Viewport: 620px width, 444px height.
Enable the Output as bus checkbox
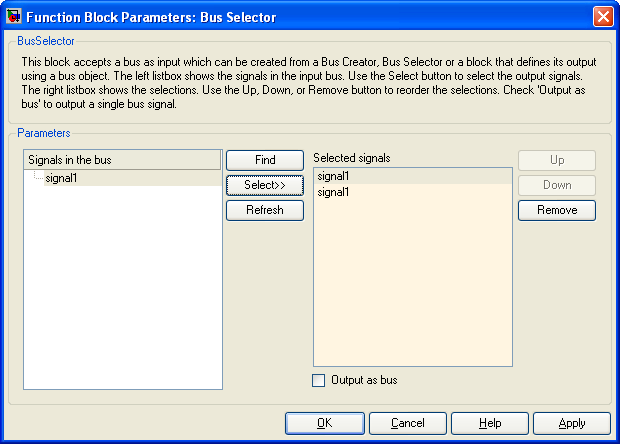coord(318,380)
